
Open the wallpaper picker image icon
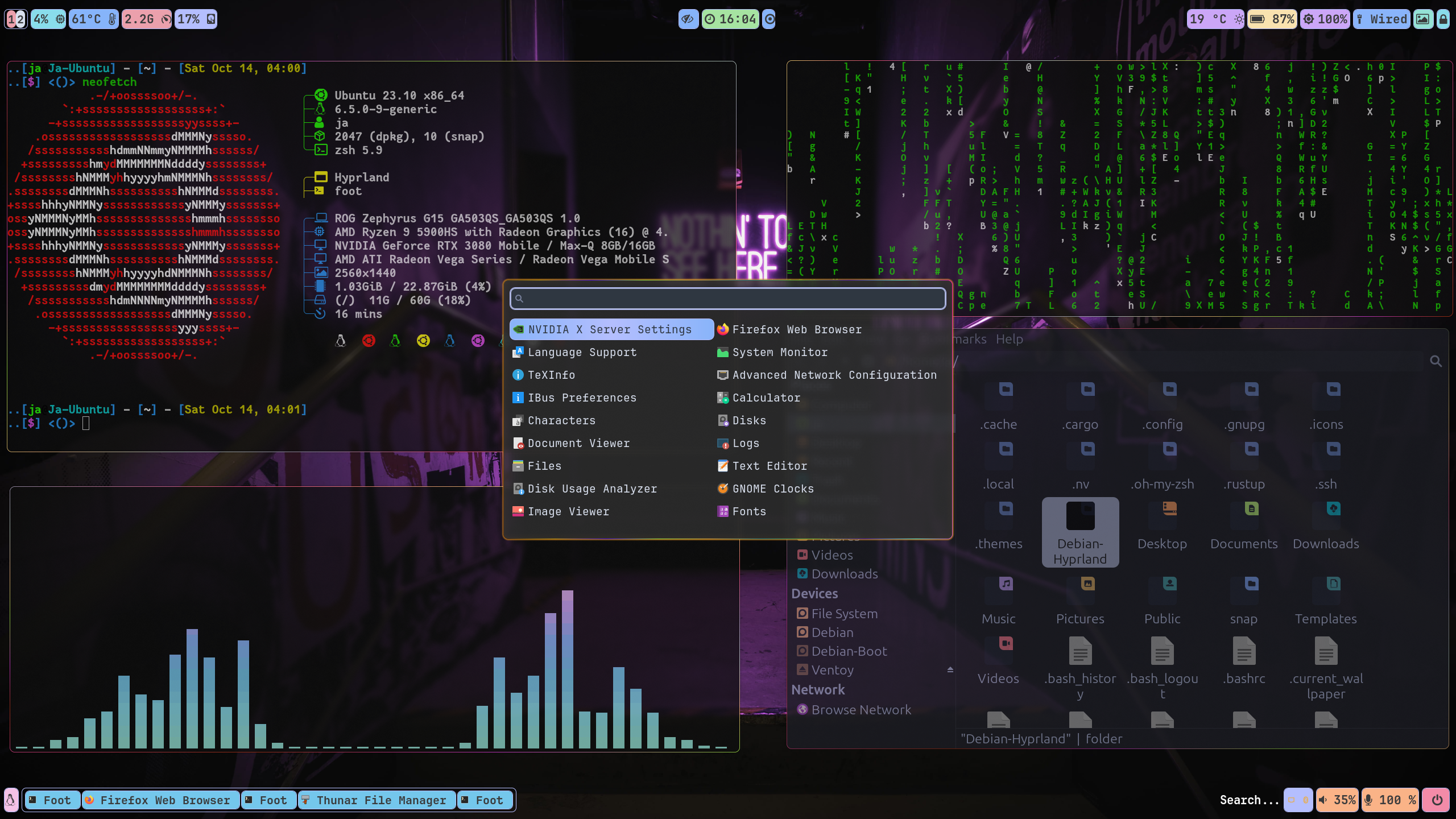coord(1422,19)
